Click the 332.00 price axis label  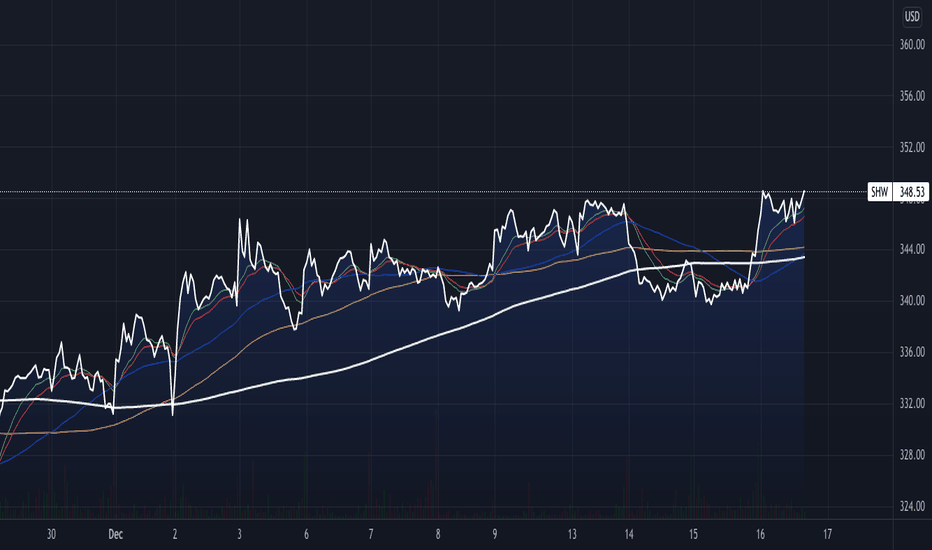tap(912, 404)
